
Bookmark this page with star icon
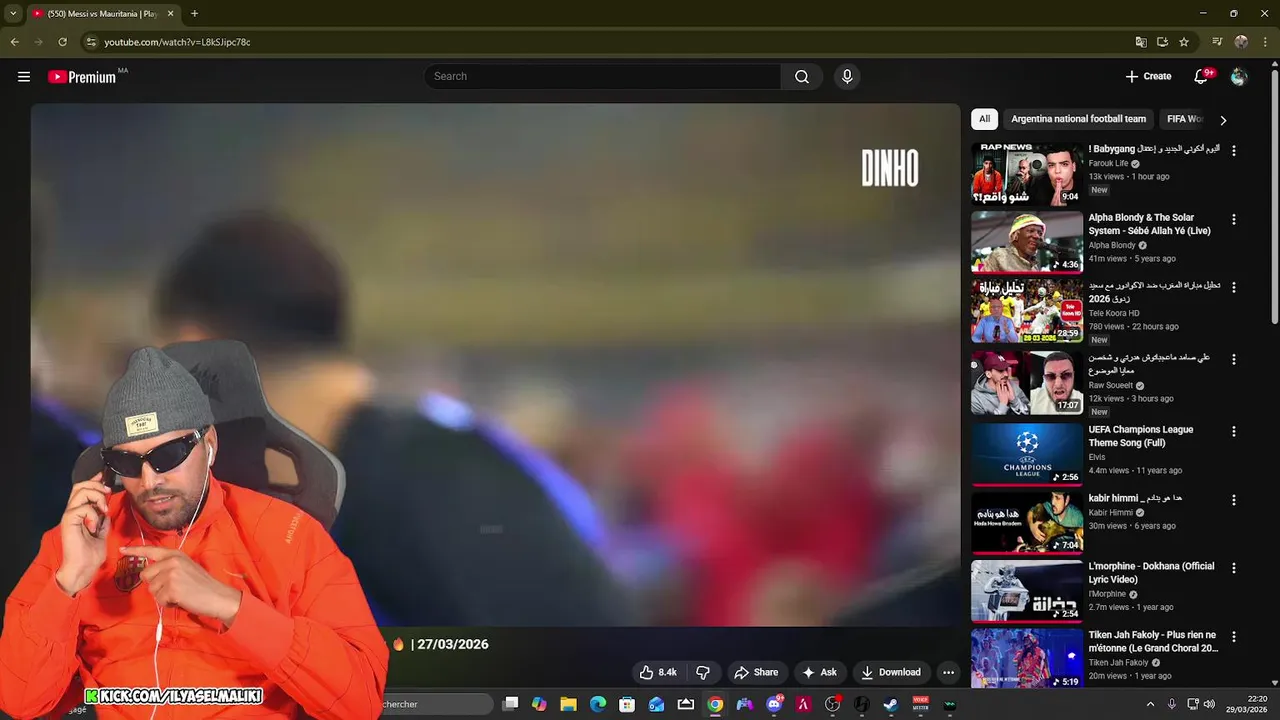[1184, 42]
